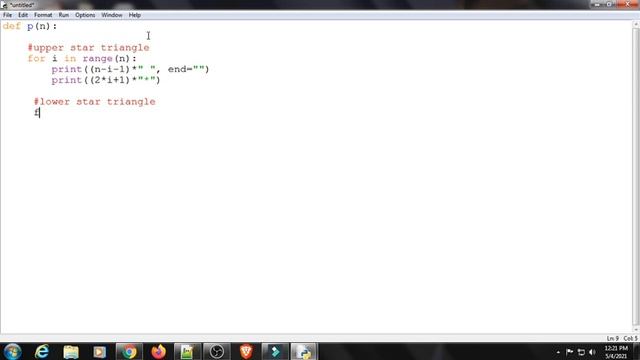
Task: Close the untitled IDLE window
Action: click(627, 4)
